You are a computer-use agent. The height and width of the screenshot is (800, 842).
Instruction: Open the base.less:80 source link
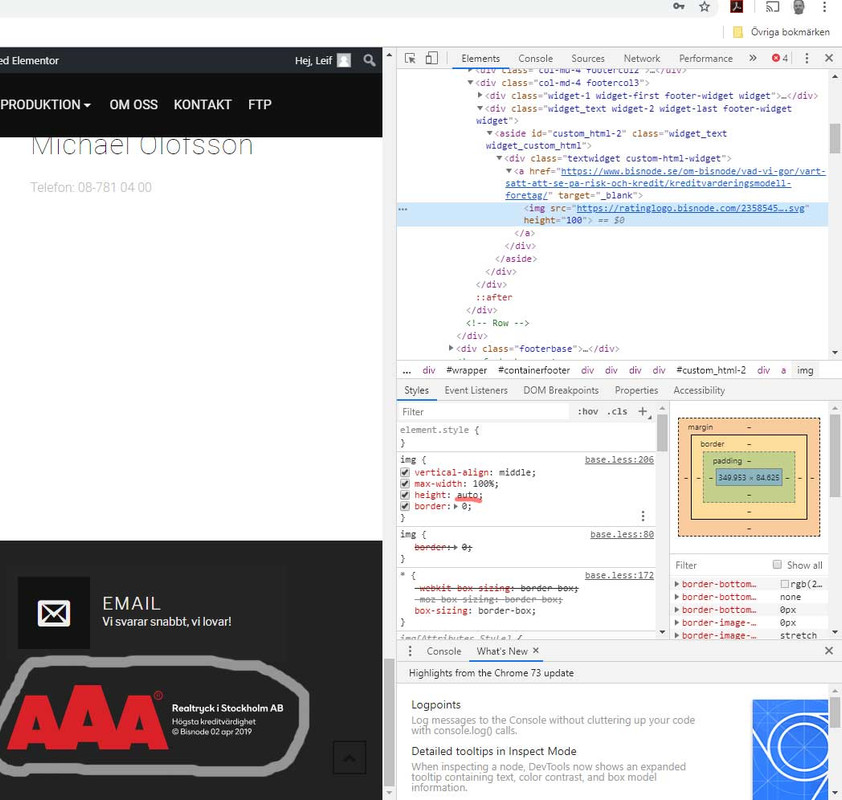pyautogui.click(x=622, y=534)
